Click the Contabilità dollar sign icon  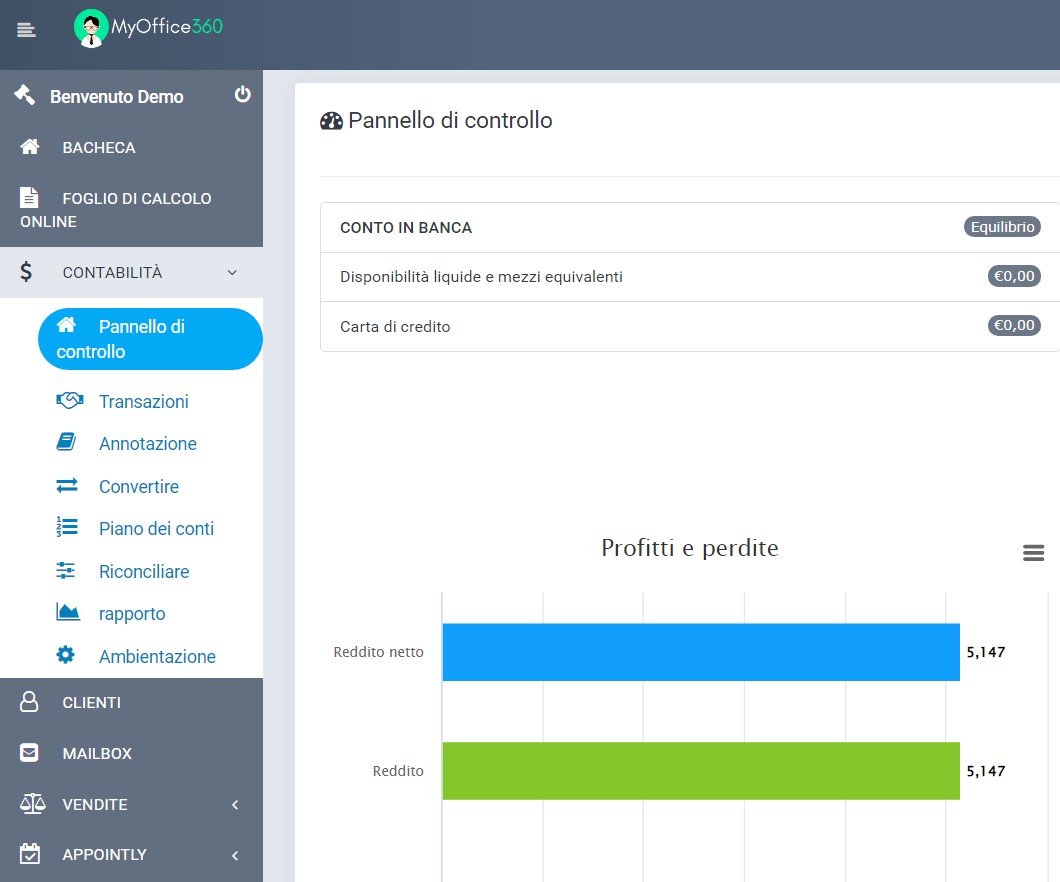click(26, 272)
